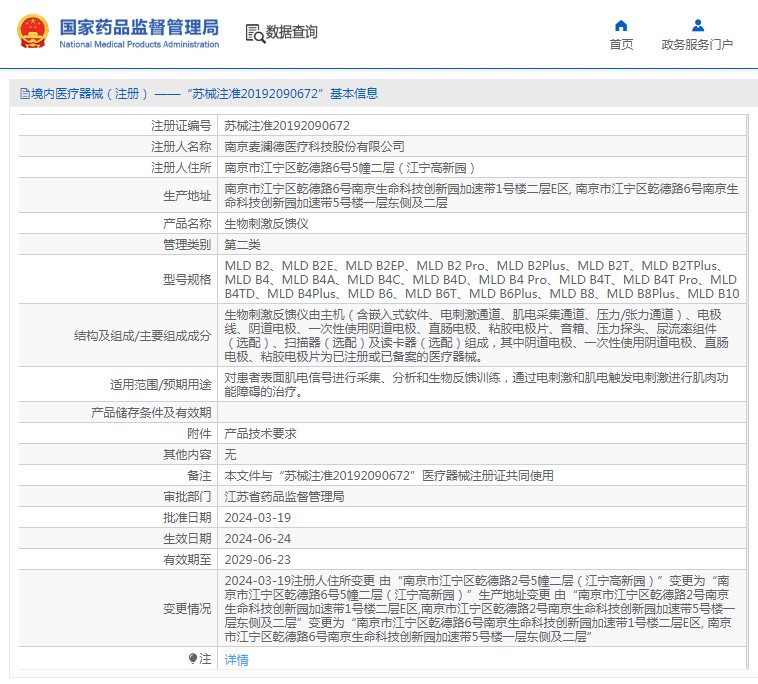Click the effective date 2024-06-24
The width and height of the screenshot is (758, 684).
258,538
